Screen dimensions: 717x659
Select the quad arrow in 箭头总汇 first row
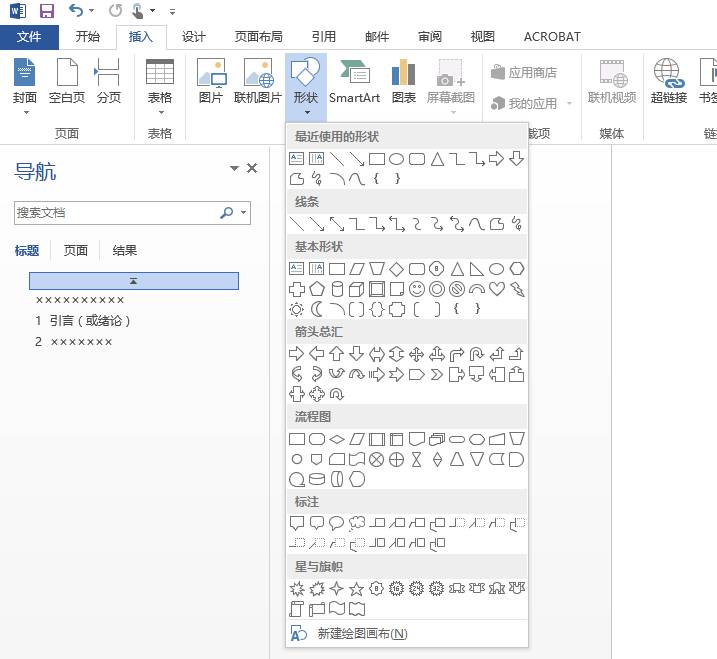[x=417, y=354]
